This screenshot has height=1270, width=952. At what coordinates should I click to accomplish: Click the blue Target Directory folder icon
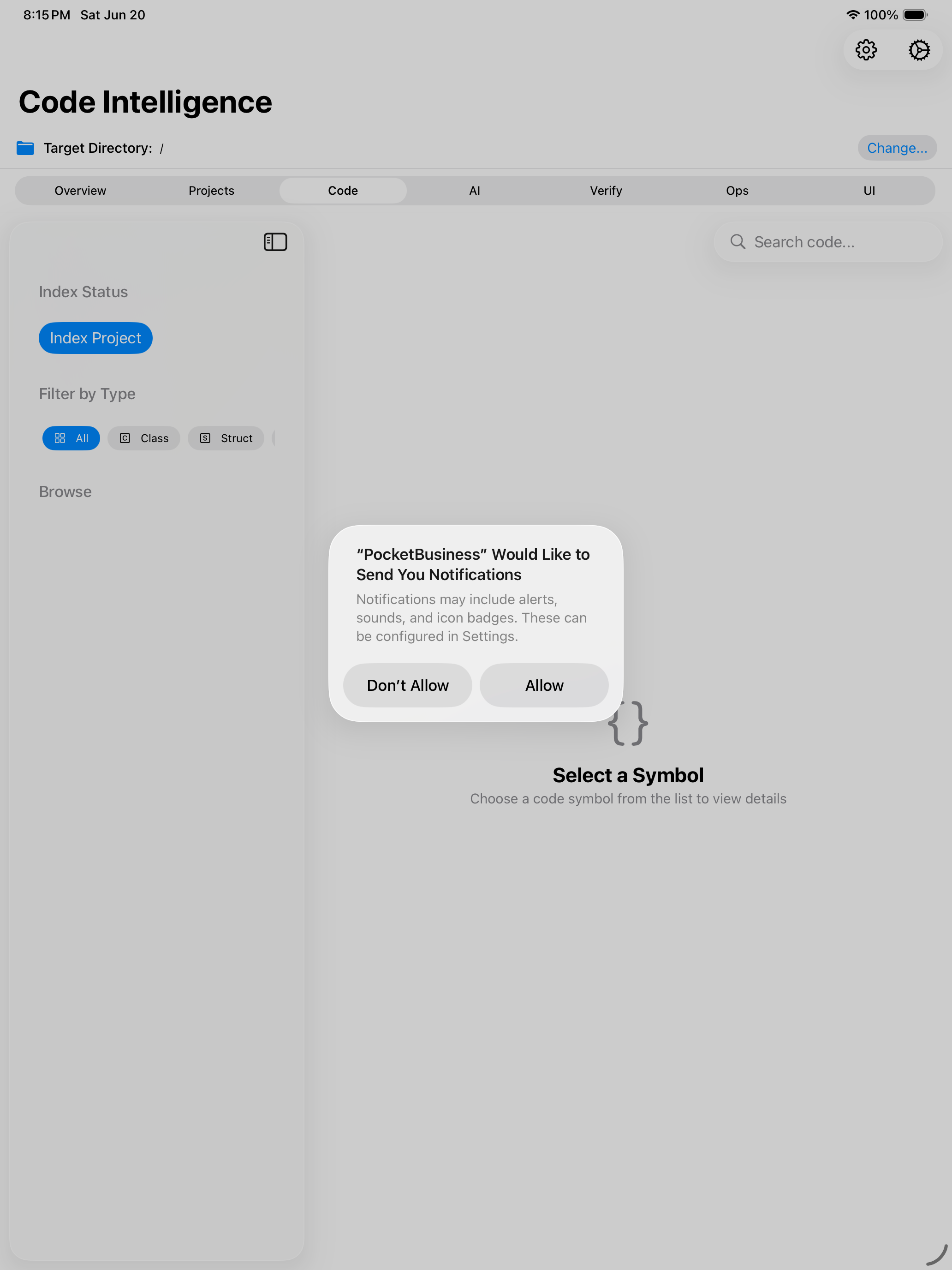pos(25,148)
